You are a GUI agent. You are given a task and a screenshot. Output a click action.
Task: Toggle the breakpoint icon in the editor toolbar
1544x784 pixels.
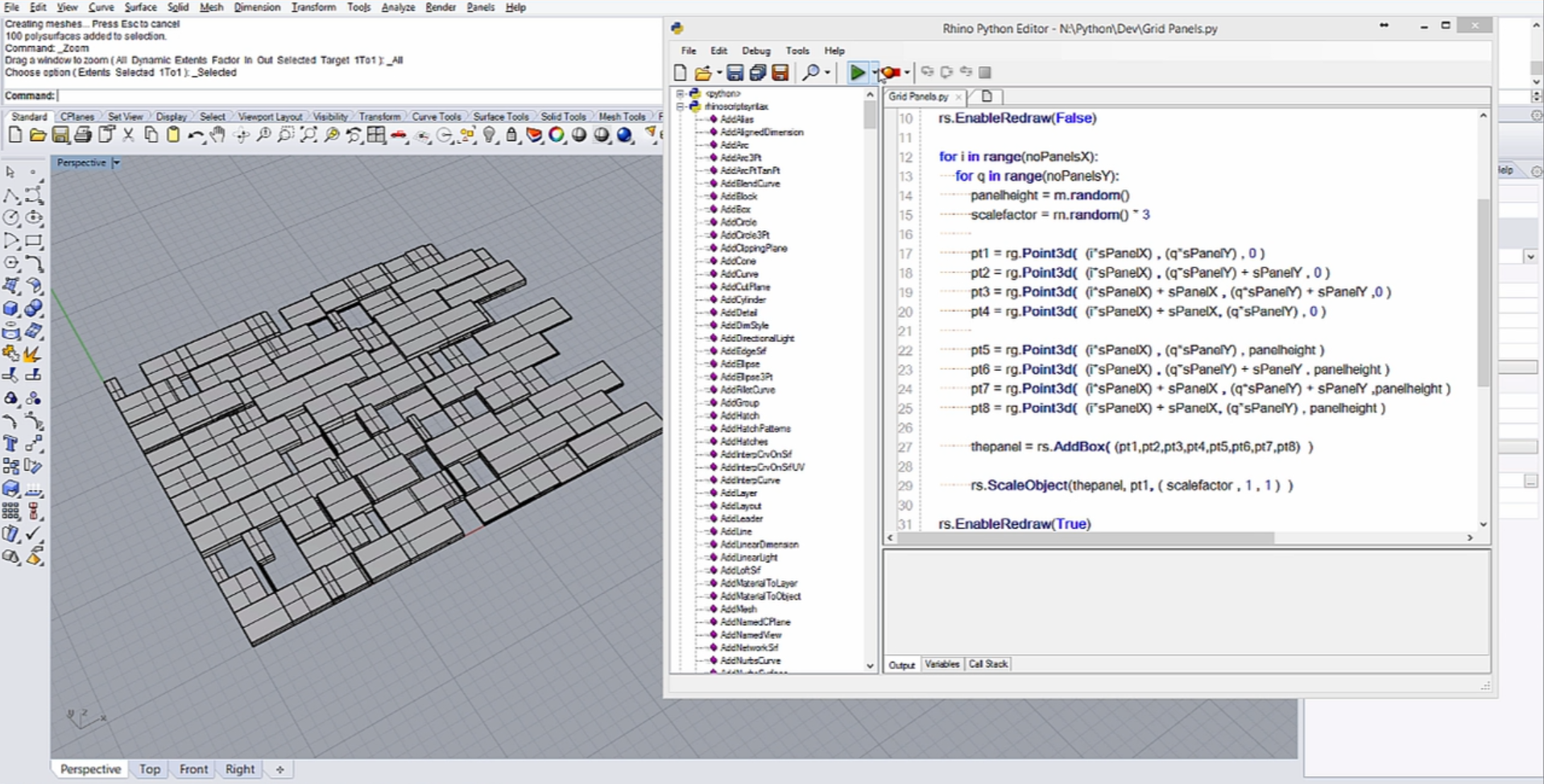890,72
